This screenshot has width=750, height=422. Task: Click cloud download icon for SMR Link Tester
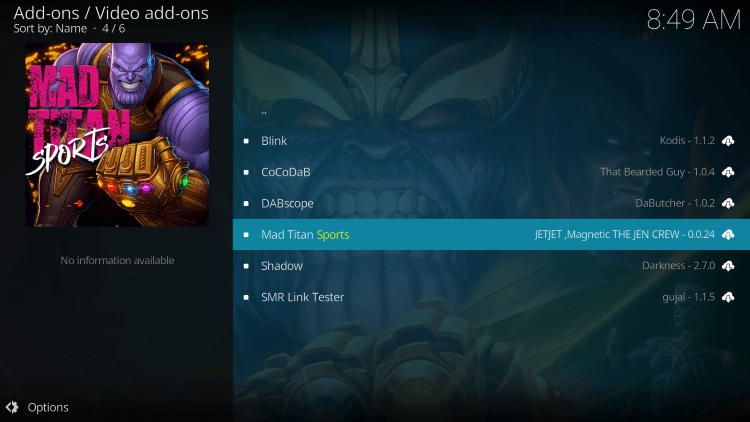coord(728,297)
